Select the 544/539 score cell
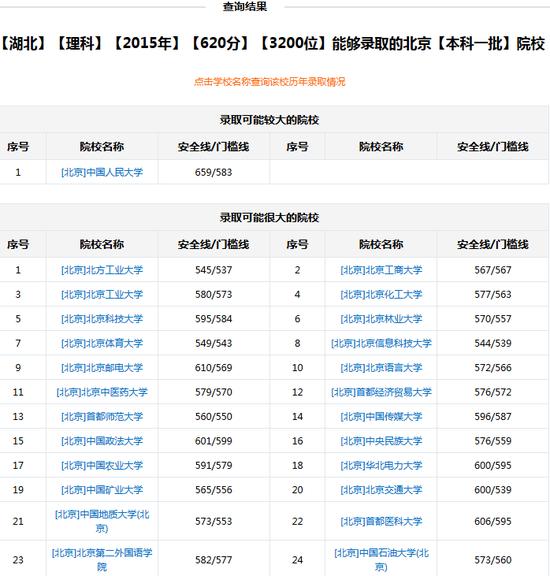550x576 pixels. point(493,343)
